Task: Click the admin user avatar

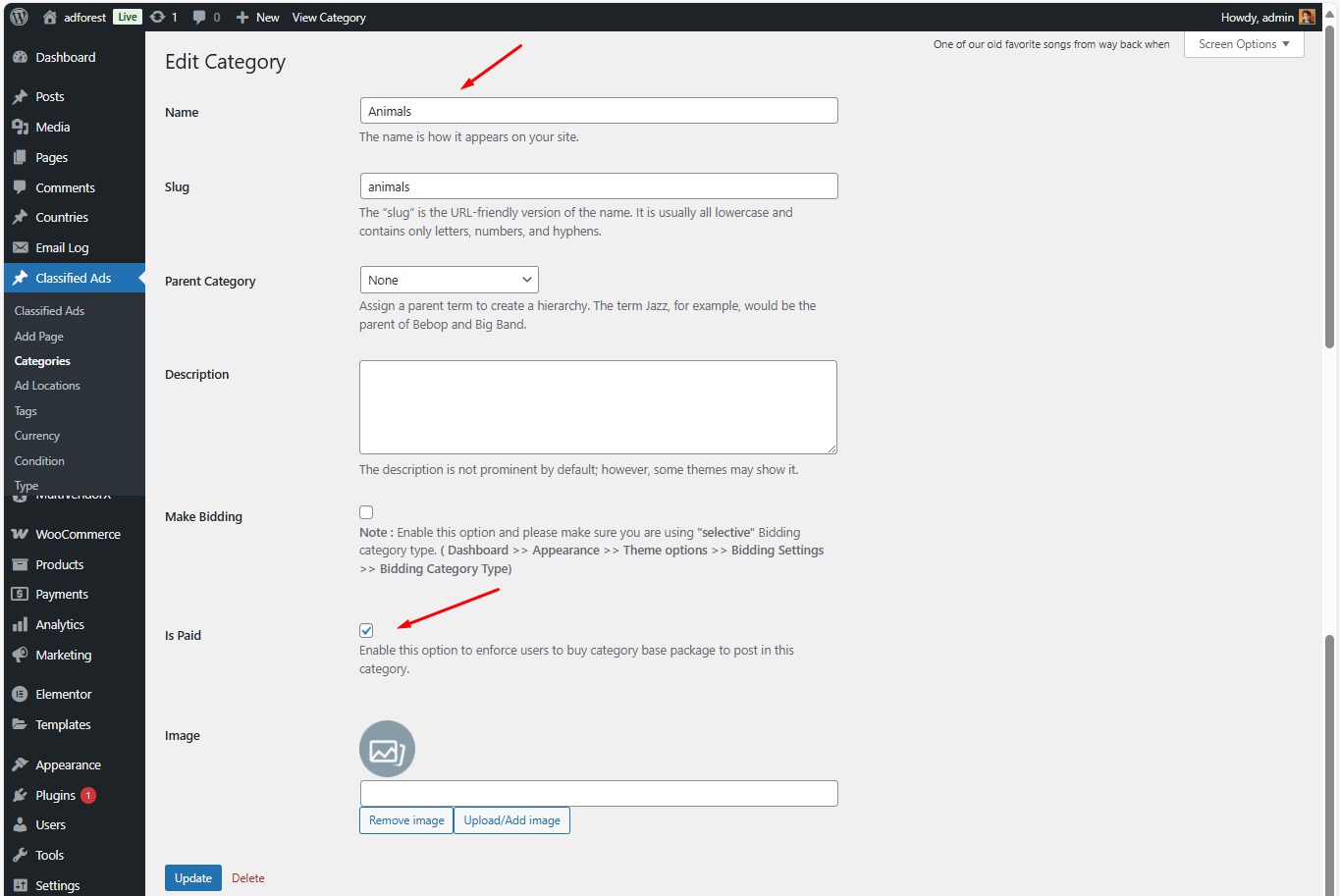Action: (x=1306, y=17)
